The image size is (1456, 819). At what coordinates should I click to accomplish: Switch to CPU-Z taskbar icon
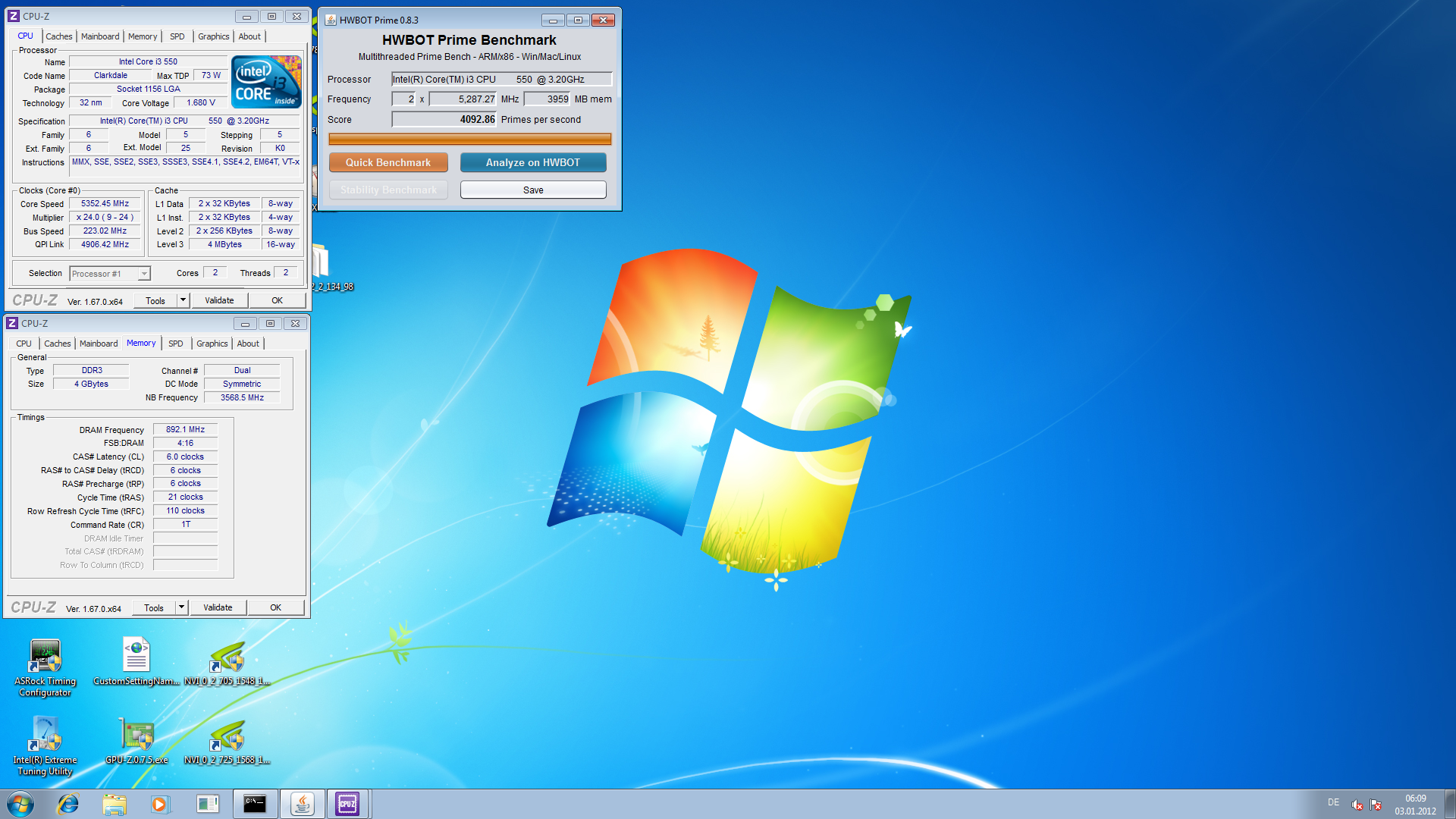[347, 804]
